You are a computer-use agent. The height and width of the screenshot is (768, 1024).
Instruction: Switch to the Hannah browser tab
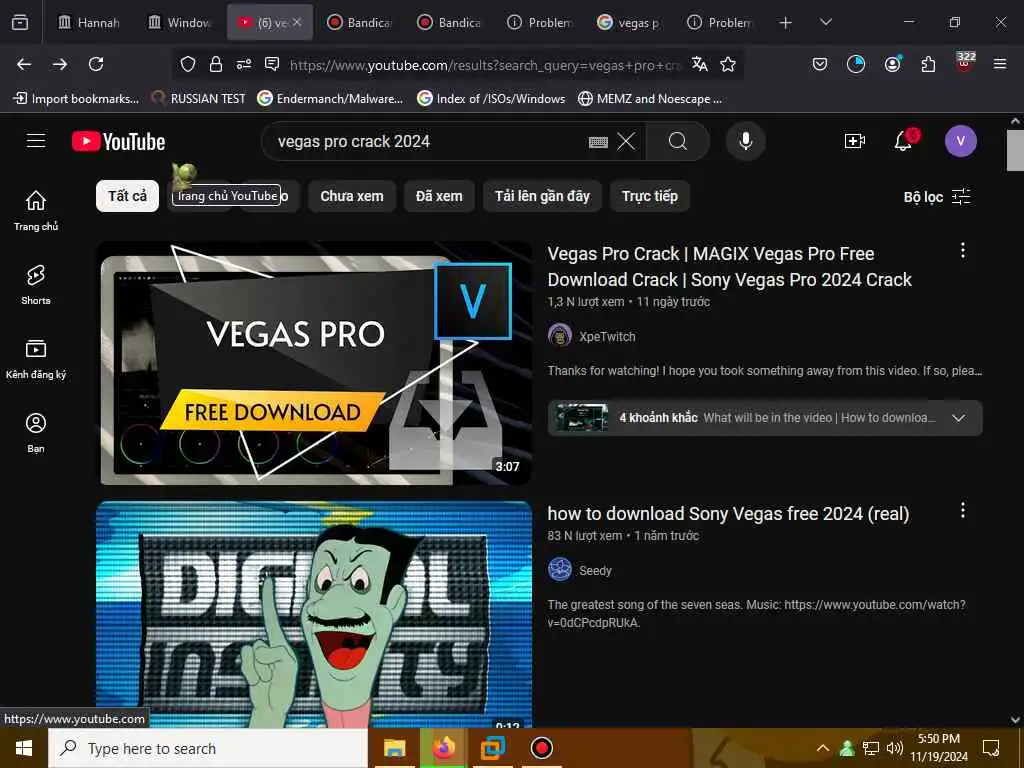[89, 23]
